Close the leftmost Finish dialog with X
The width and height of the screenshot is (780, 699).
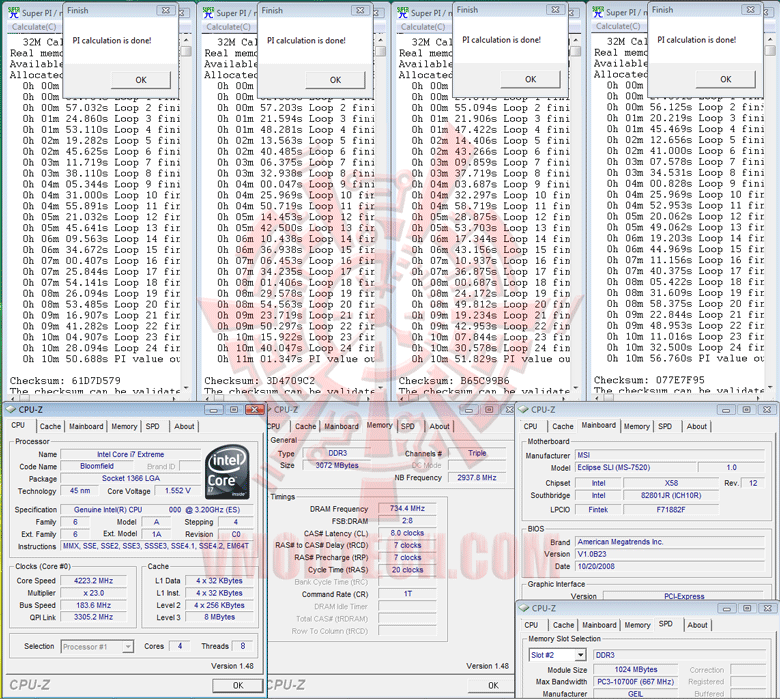(x=166, y=10)
